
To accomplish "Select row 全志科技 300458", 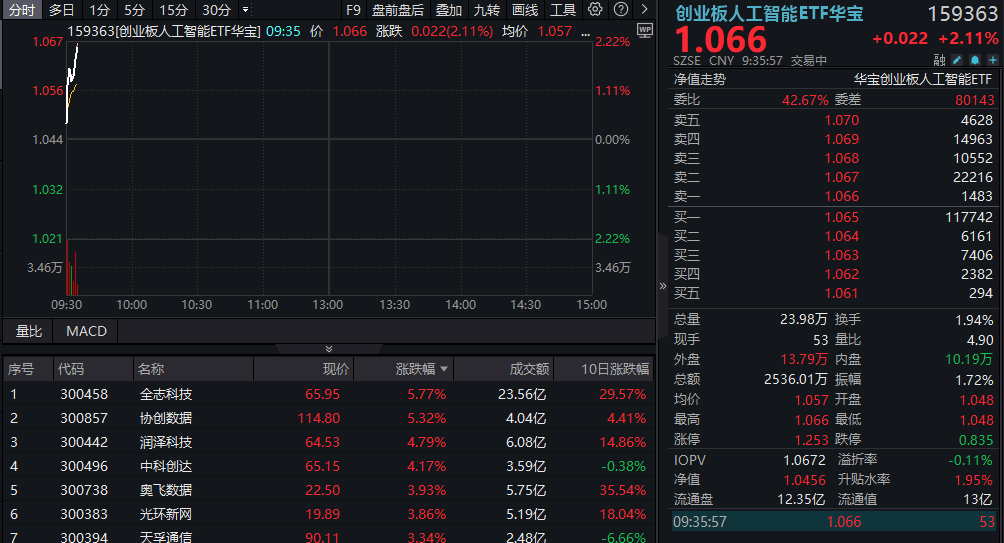I will tap(328, 394).
